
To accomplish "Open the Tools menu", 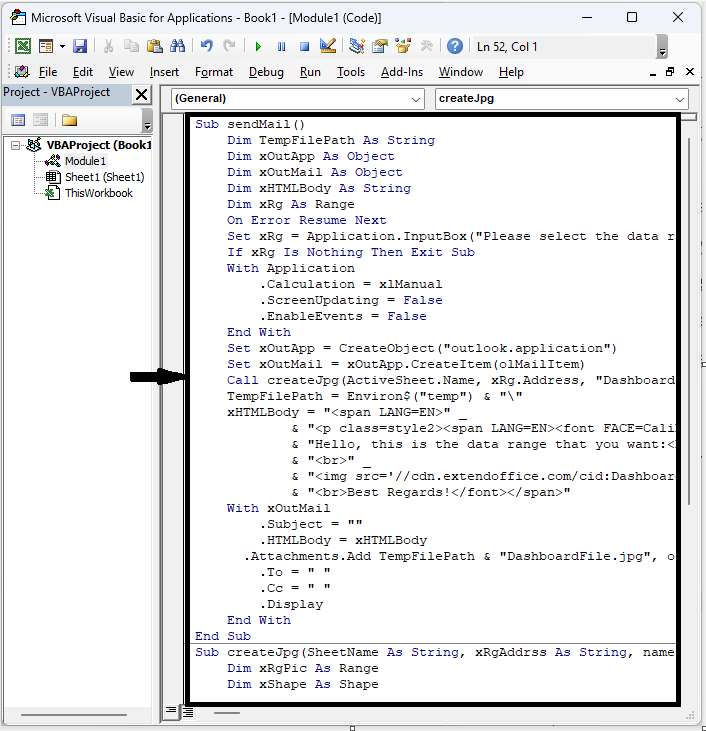I will point(350,72).
